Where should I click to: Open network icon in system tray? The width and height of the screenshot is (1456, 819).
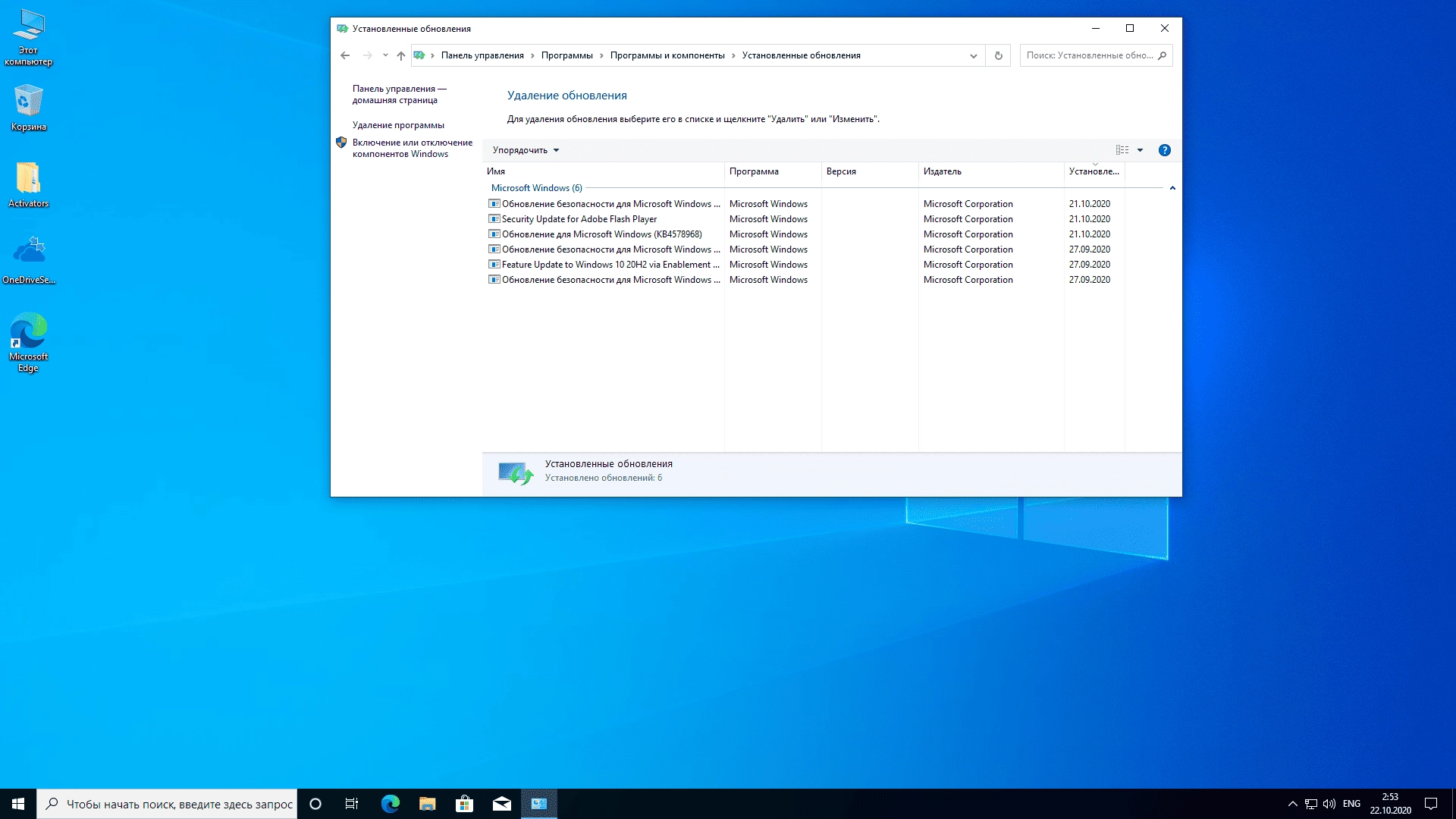click(x=1310, y=804)
